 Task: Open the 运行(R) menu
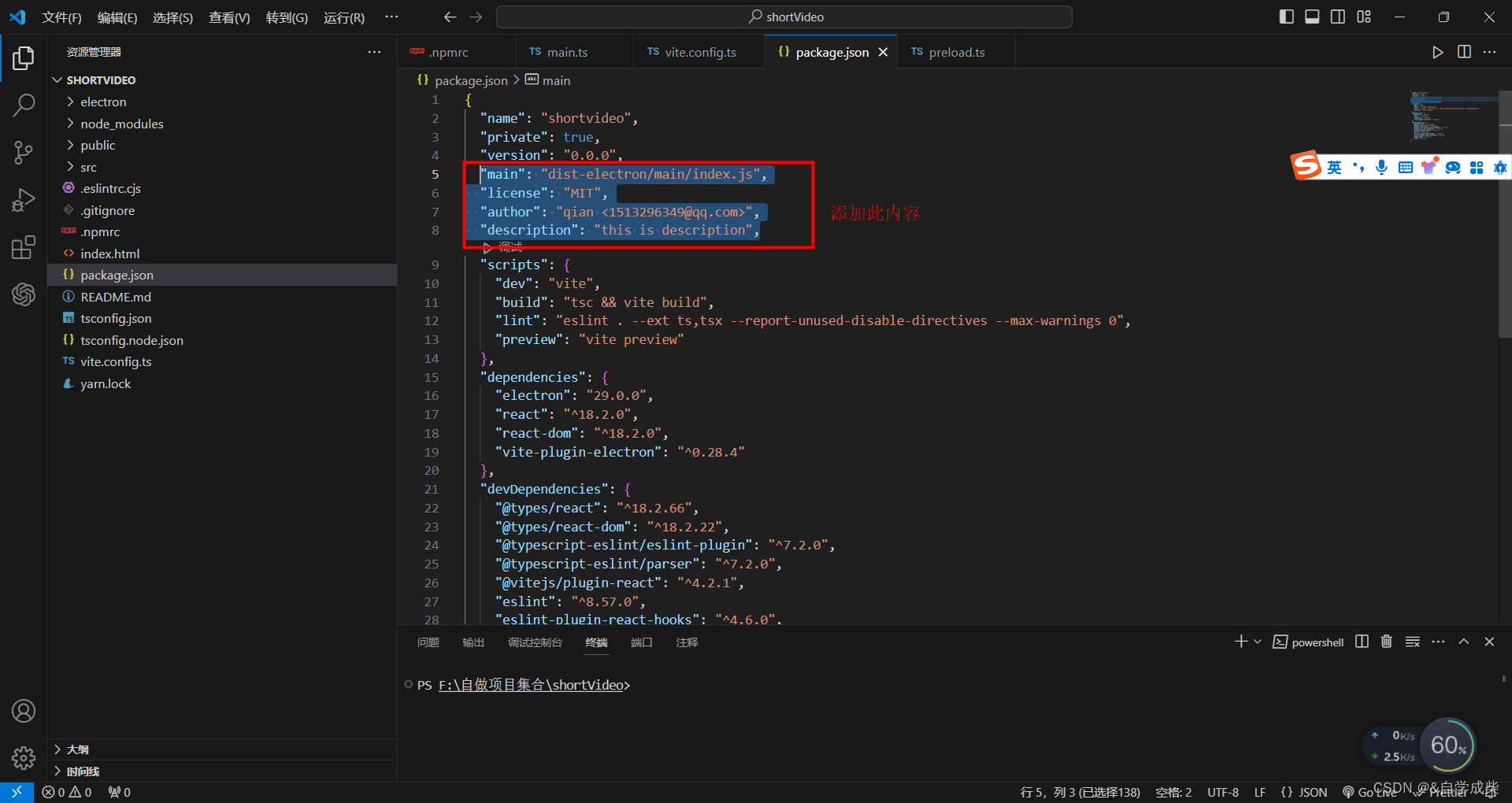tap(343, 17)
